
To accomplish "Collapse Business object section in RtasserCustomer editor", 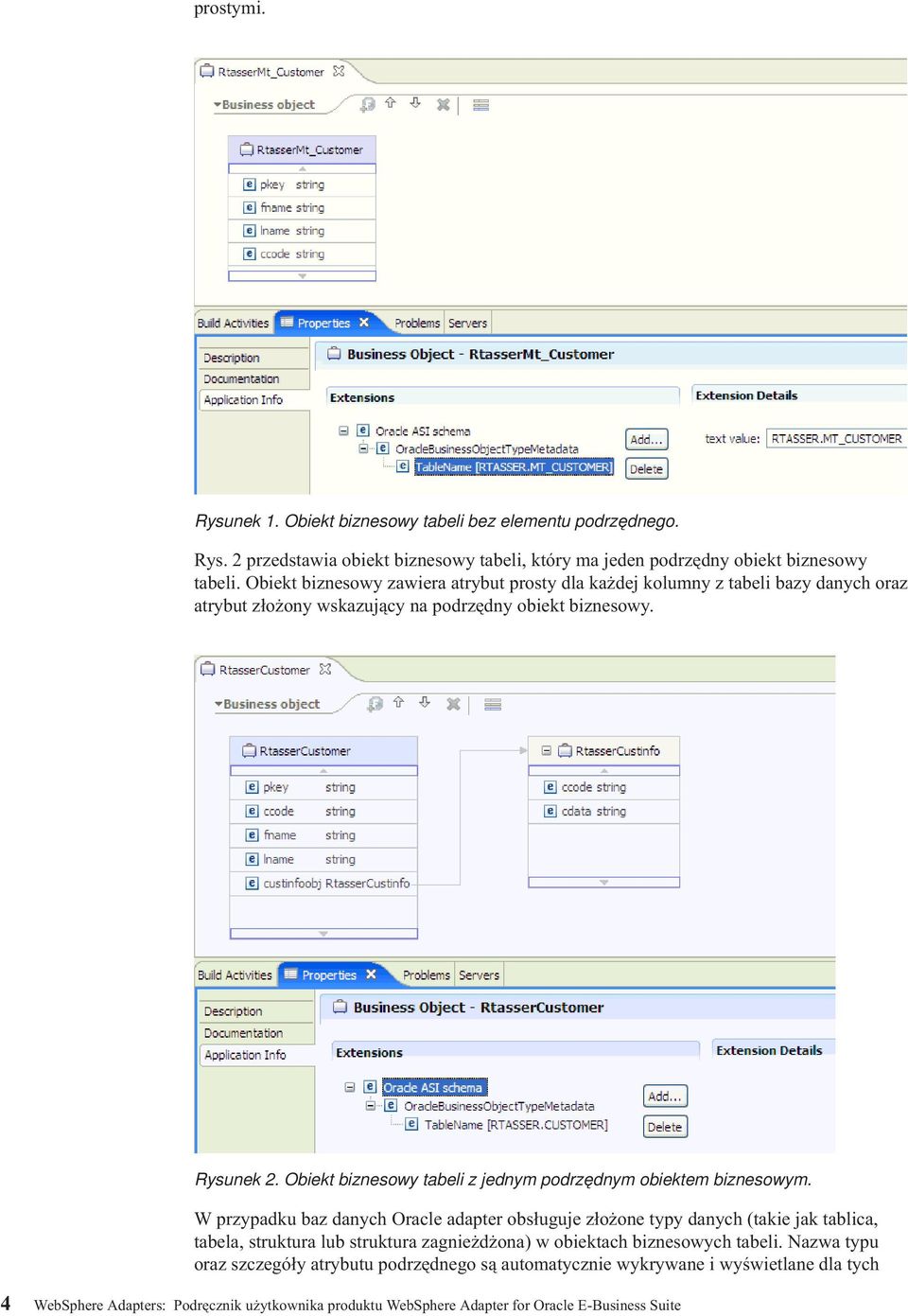I will 218,704.
